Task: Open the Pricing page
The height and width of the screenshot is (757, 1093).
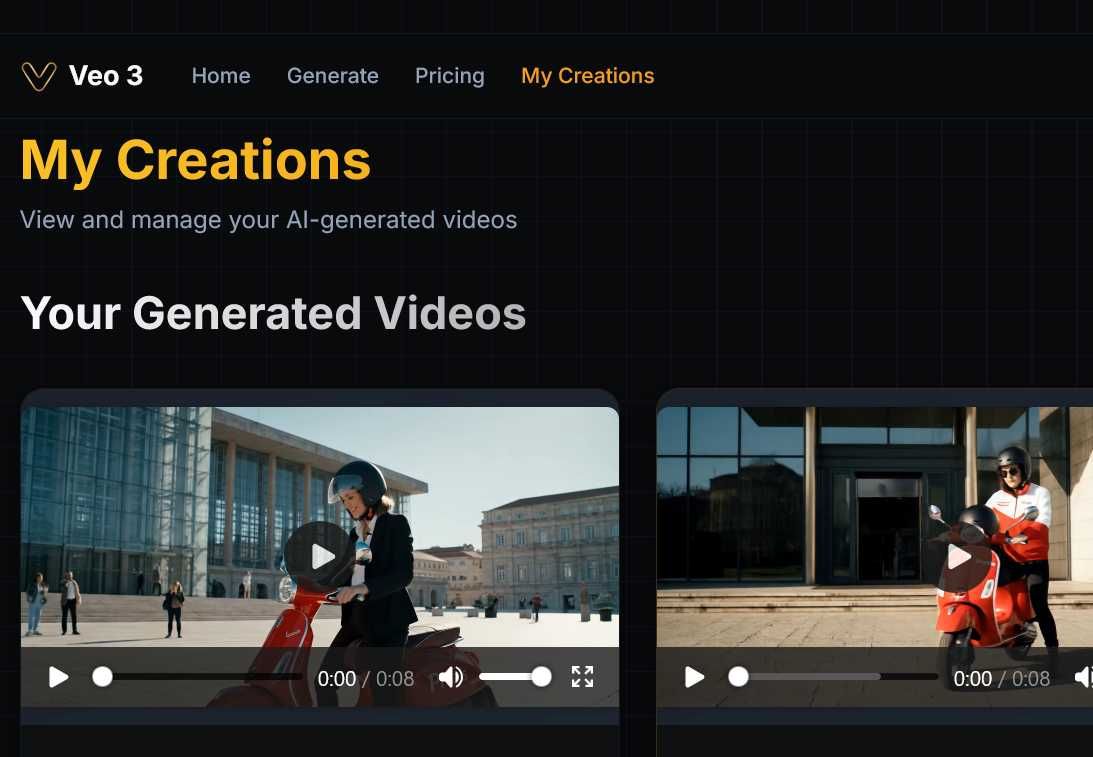Action: pyautogui.click(x=450, y=75)
